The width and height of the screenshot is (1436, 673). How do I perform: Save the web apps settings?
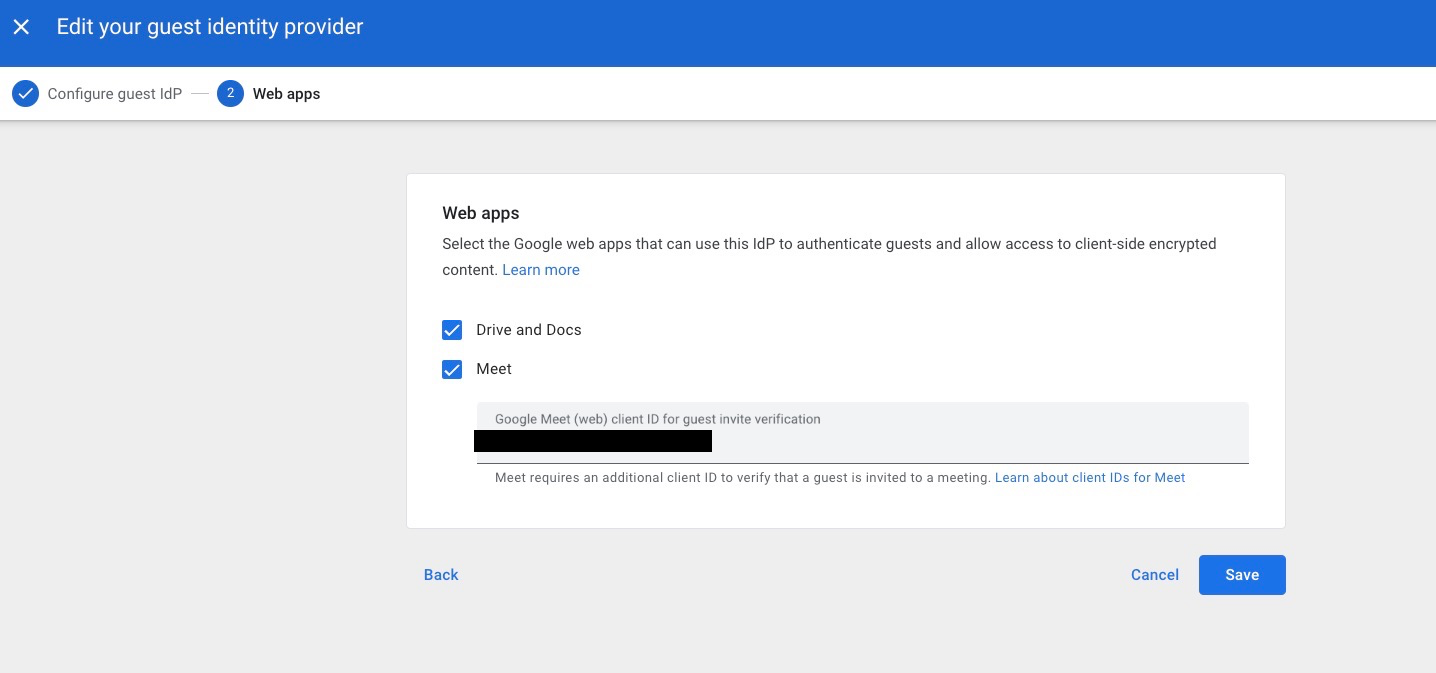[1242, 575]
